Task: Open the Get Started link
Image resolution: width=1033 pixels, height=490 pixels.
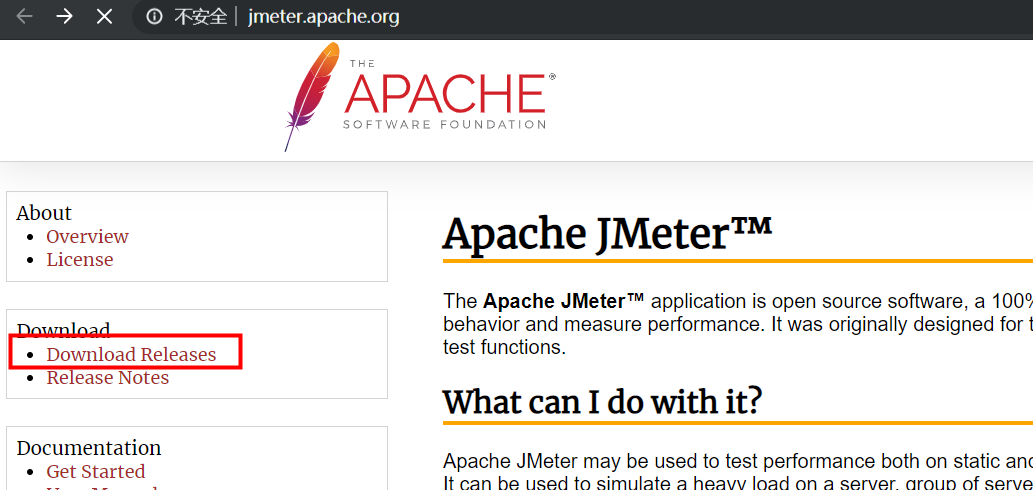Action: 96,472
